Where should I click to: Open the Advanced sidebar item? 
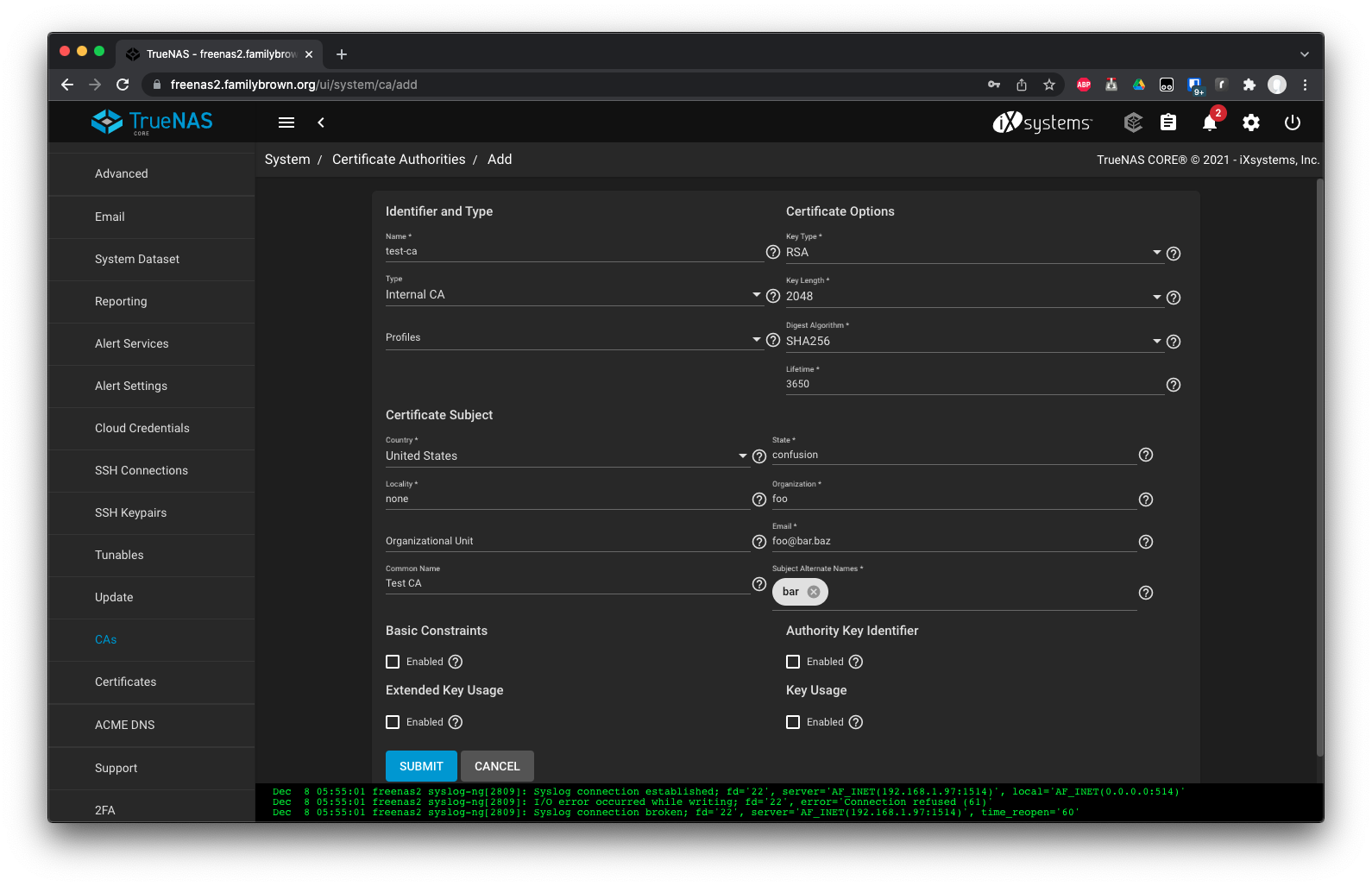(x=152, y=174)
